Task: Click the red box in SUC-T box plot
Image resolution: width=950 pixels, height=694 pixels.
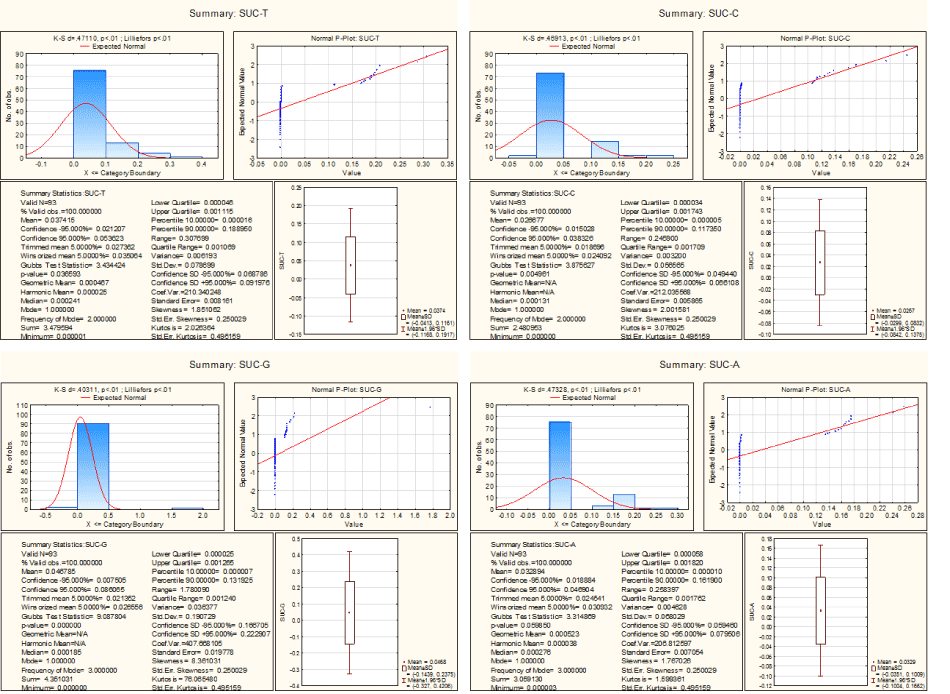Action: pyautogui.click(x=350, y=265)
